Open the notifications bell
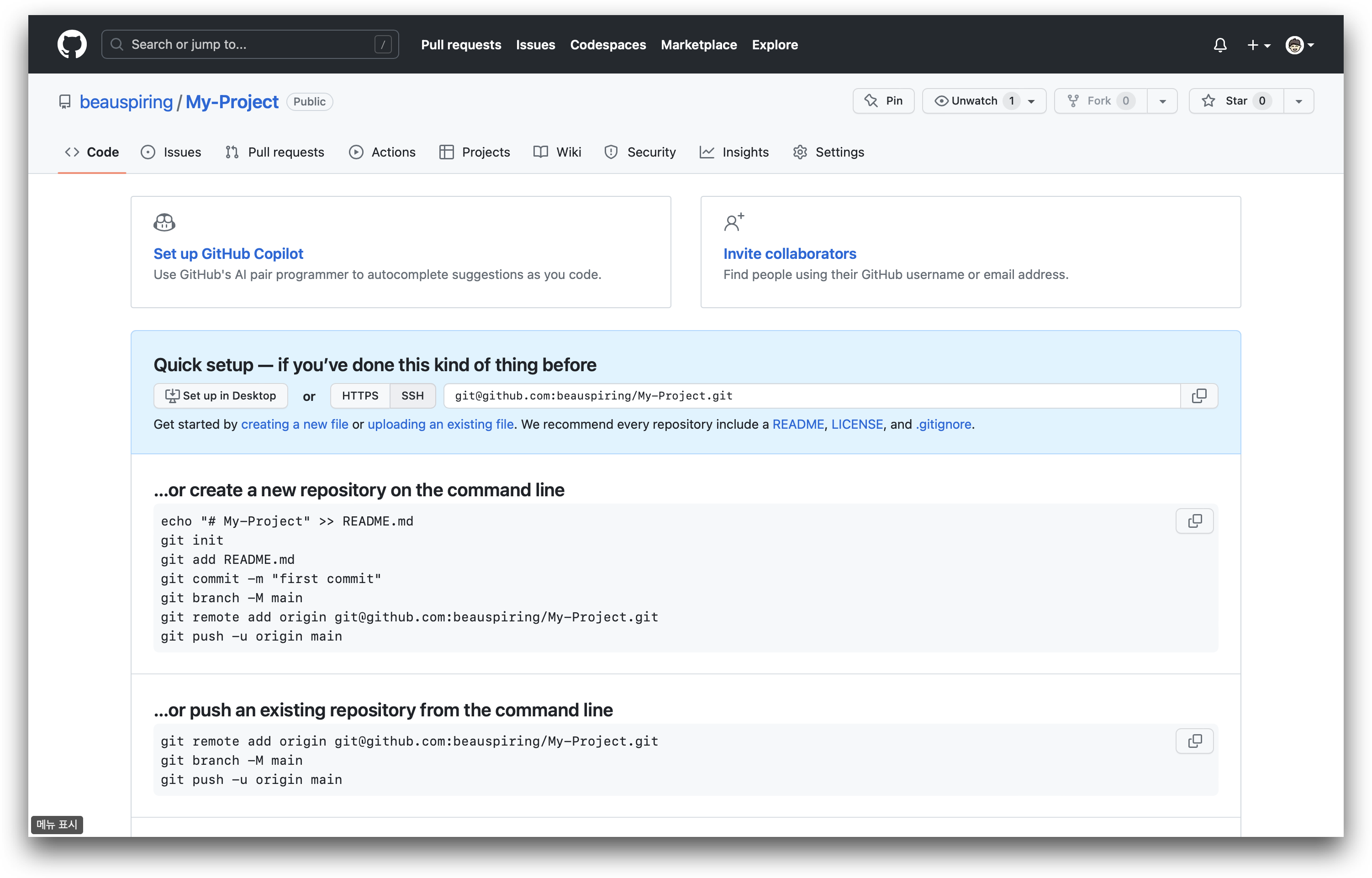This screenshot has width=1372, height=878. tap(1220, 45)
